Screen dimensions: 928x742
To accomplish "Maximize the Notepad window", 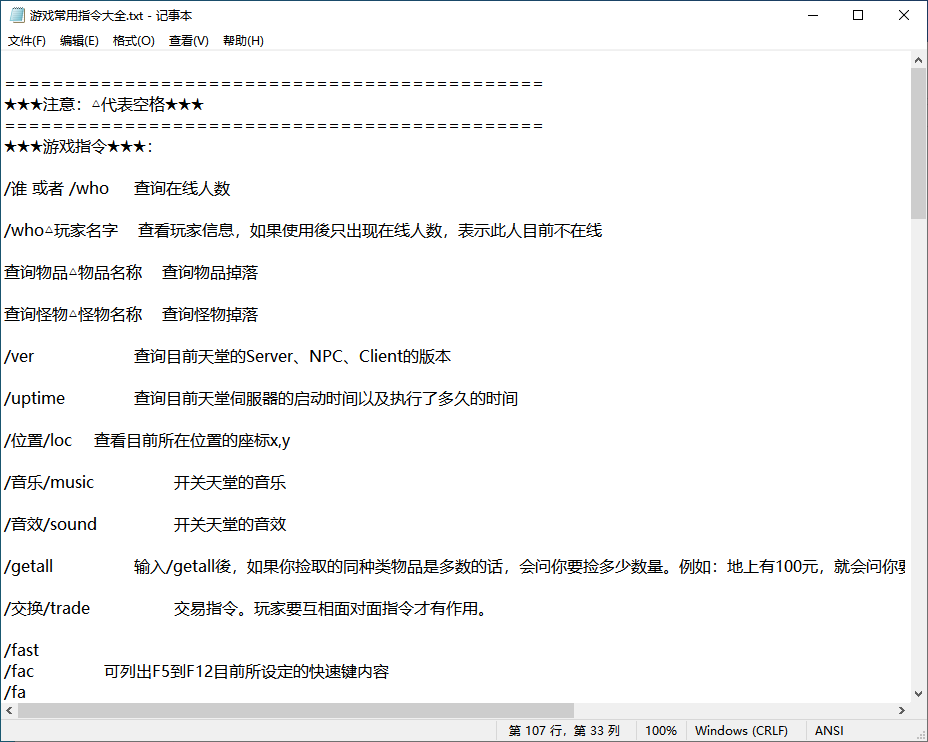I will 858,15.
